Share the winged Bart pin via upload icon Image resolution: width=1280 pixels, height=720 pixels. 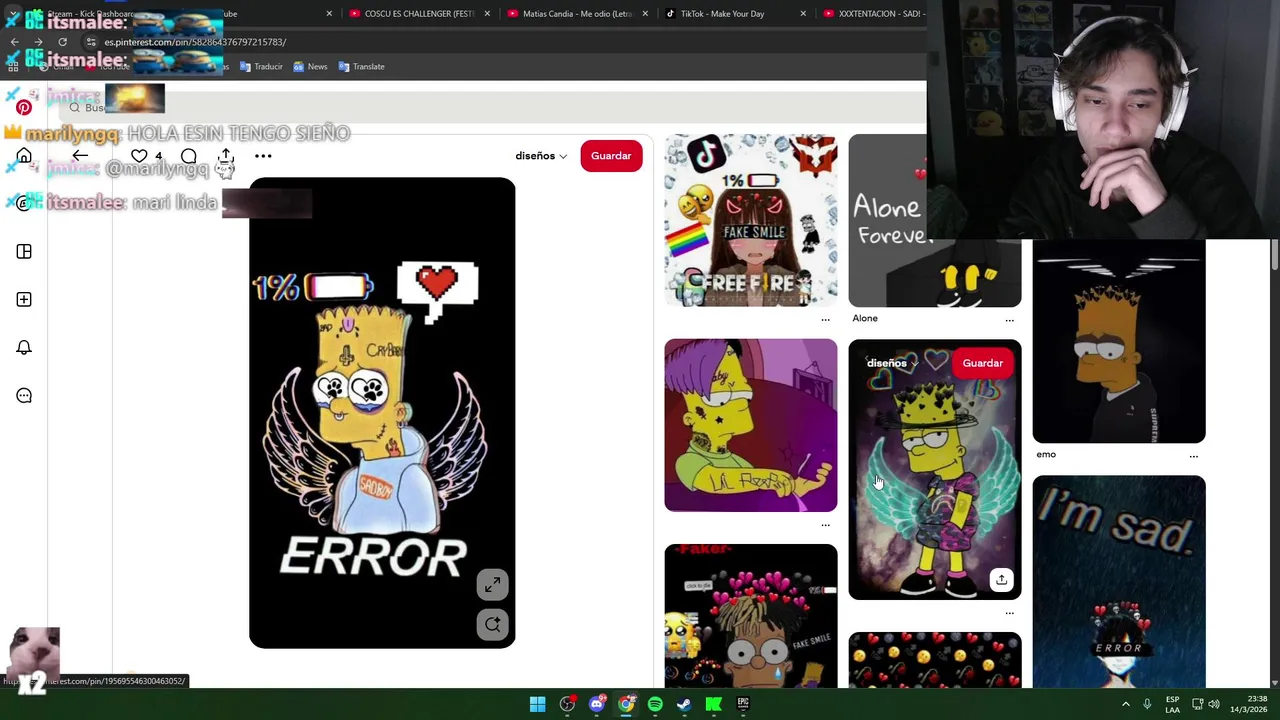(1001, 579)
